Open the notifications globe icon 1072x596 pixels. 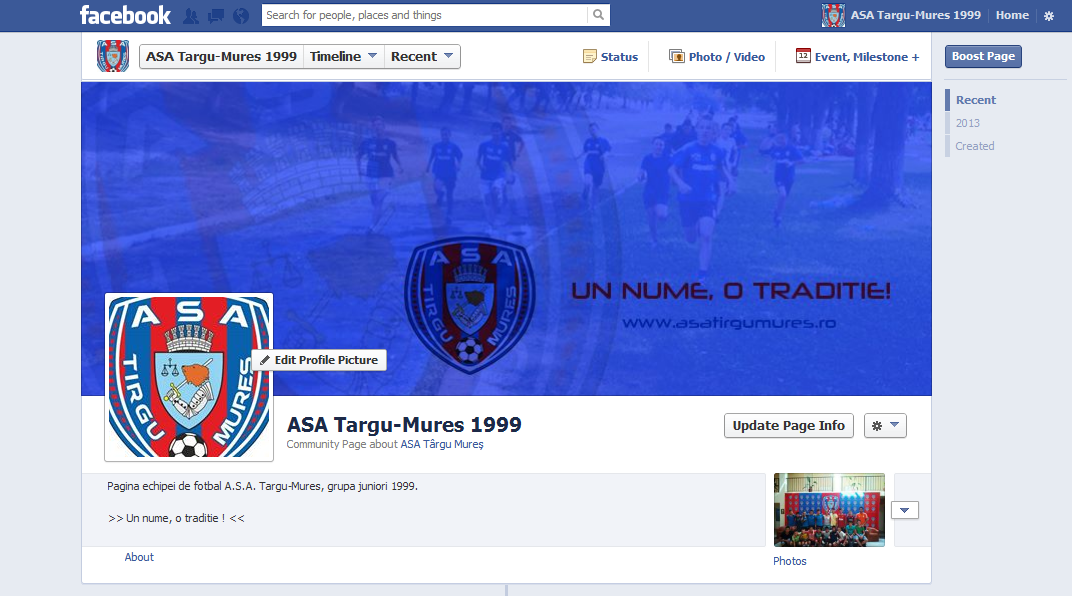(241, 16)
